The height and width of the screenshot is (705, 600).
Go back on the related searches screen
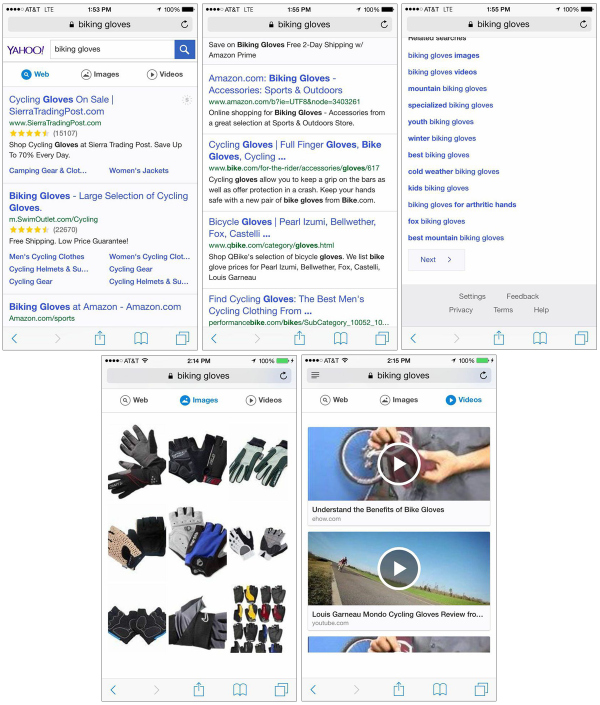tap(413, 338)
